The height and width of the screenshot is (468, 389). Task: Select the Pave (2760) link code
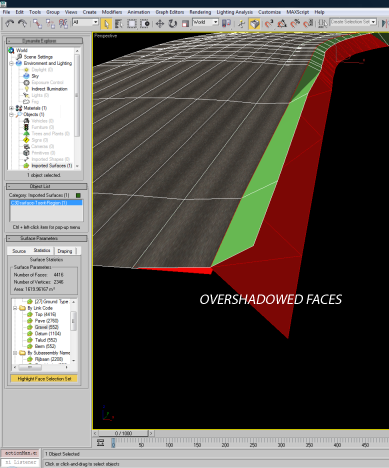pos(46,321)
